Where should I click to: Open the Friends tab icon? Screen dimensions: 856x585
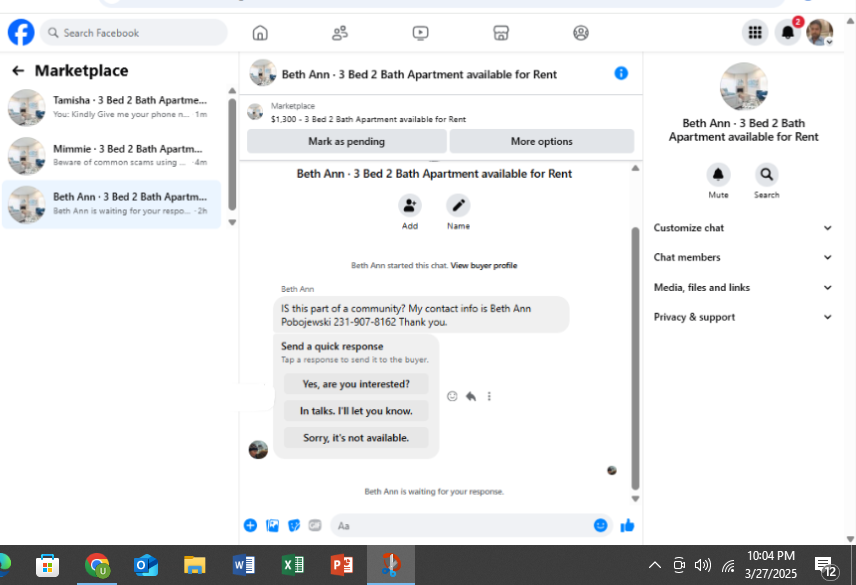click(x=340, y=33)
